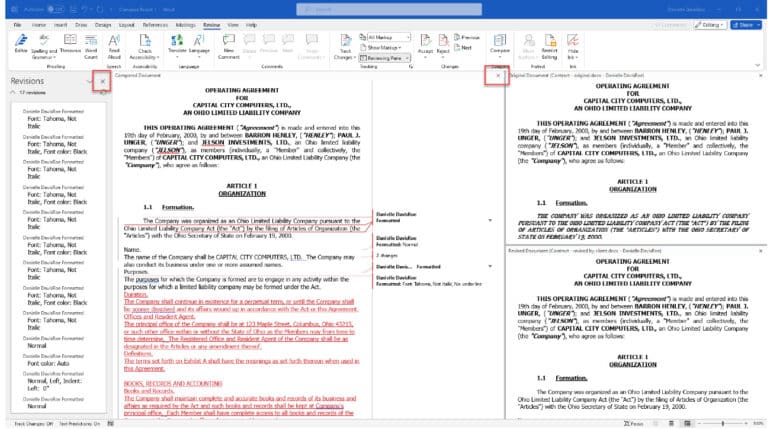The height and width of the screenshot is (429, 770).
Task: Switch to Focus mode in status bar
Action: point(633,423)
